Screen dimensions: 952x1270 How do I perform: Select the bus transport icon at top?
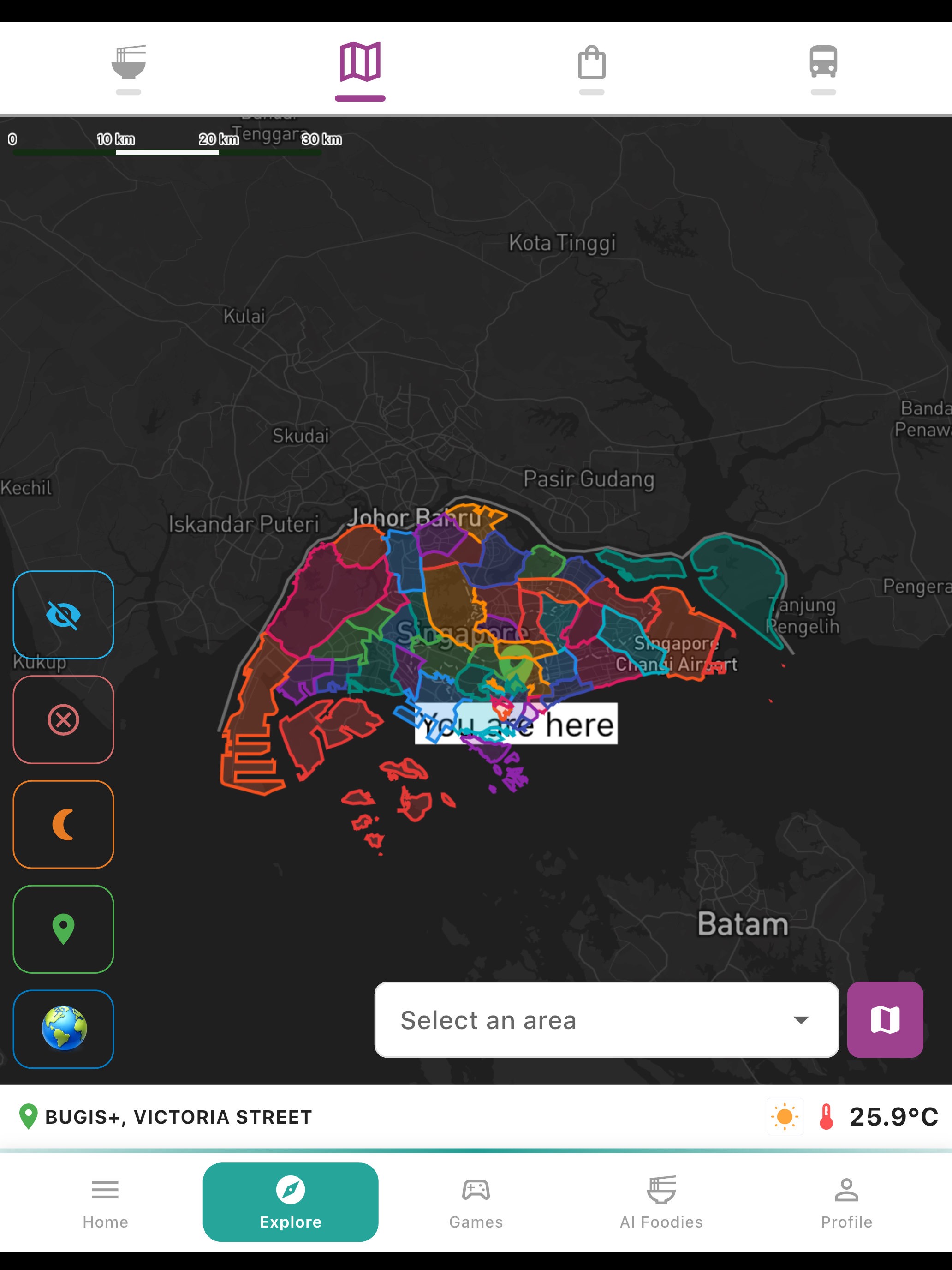coord(823,63)
